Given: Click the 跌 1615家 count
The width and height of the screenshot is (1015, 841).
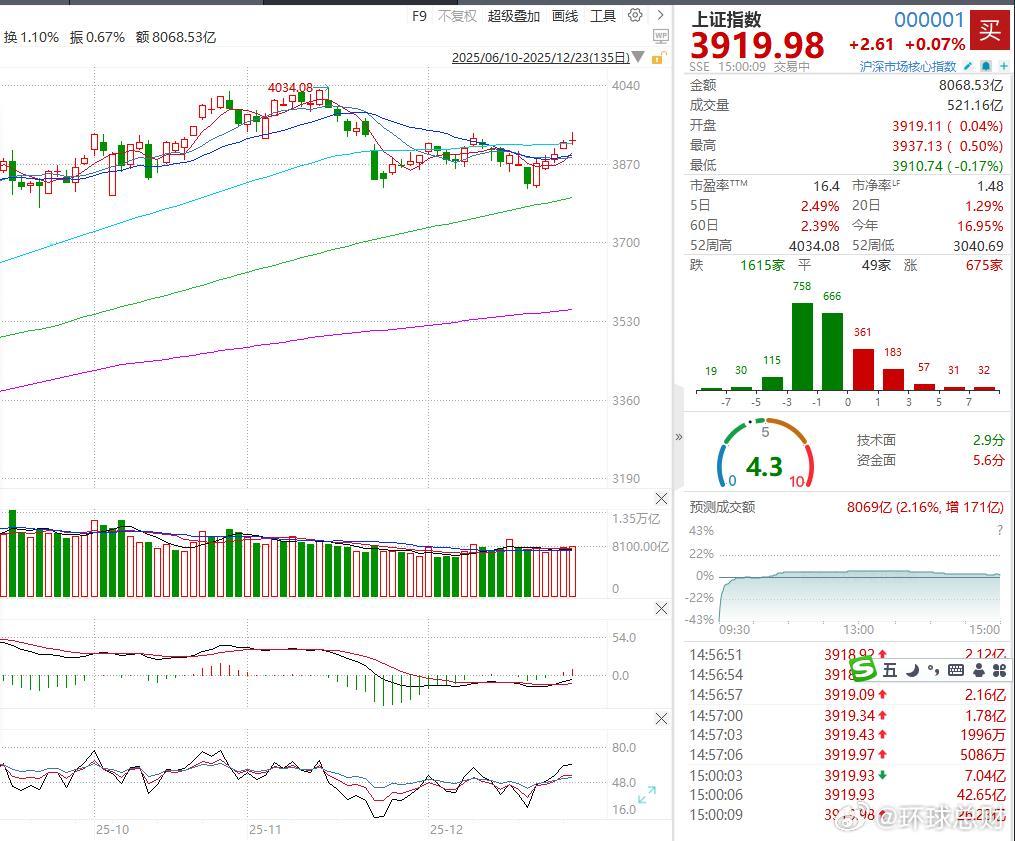Looking at the screenshot, I should [763, 265].
